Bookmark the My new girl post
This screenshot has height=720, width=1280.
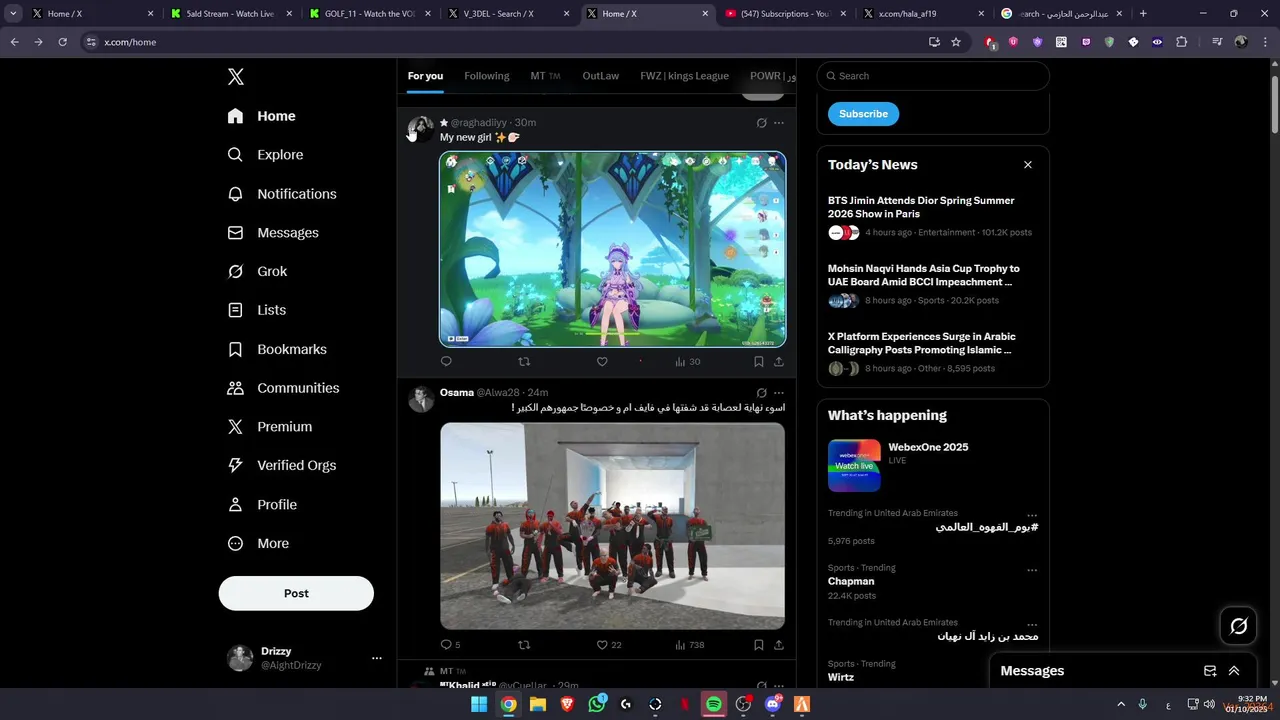tap(759, 362)
